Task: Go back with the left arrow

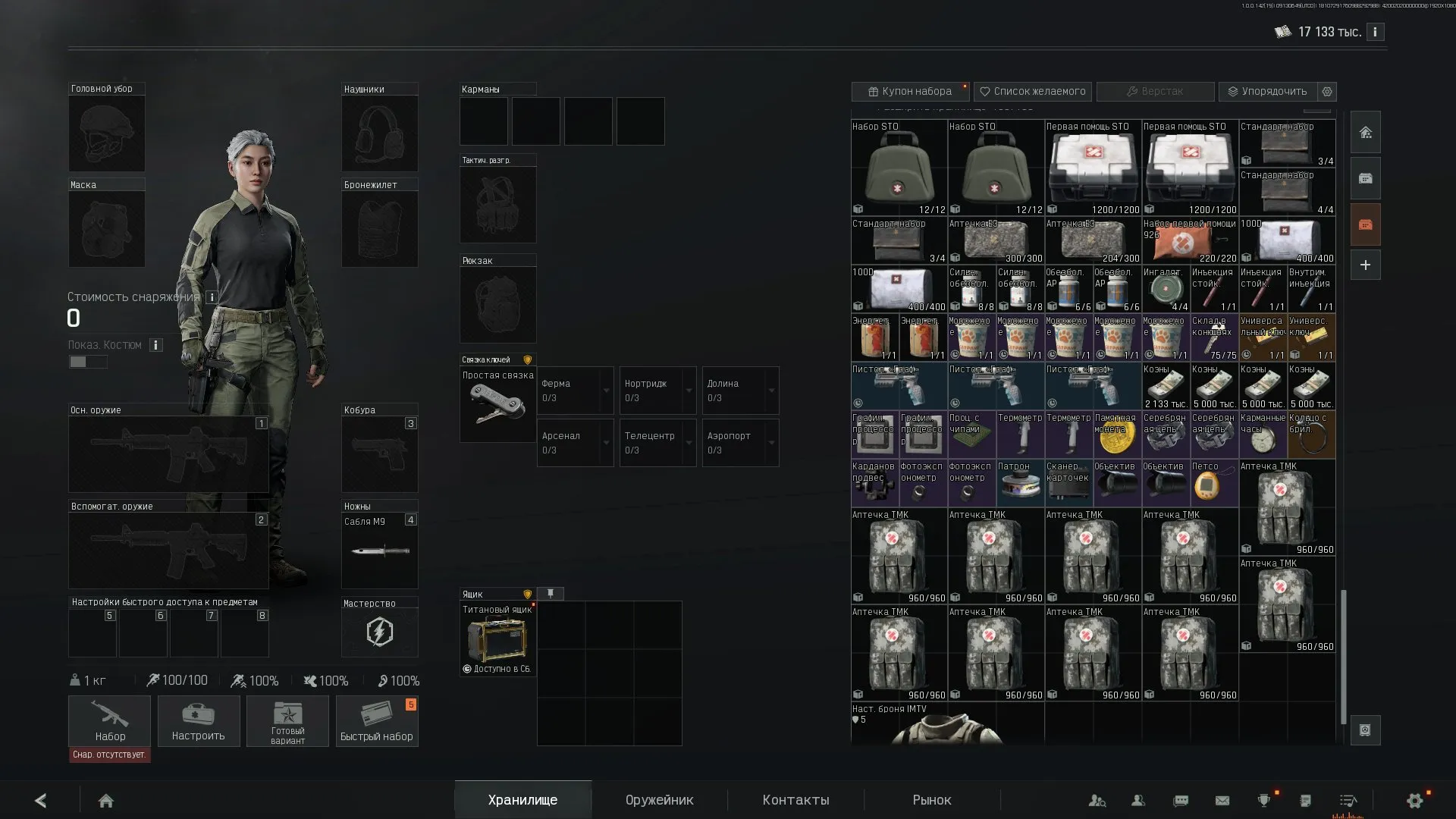Action: pos(41,800)
